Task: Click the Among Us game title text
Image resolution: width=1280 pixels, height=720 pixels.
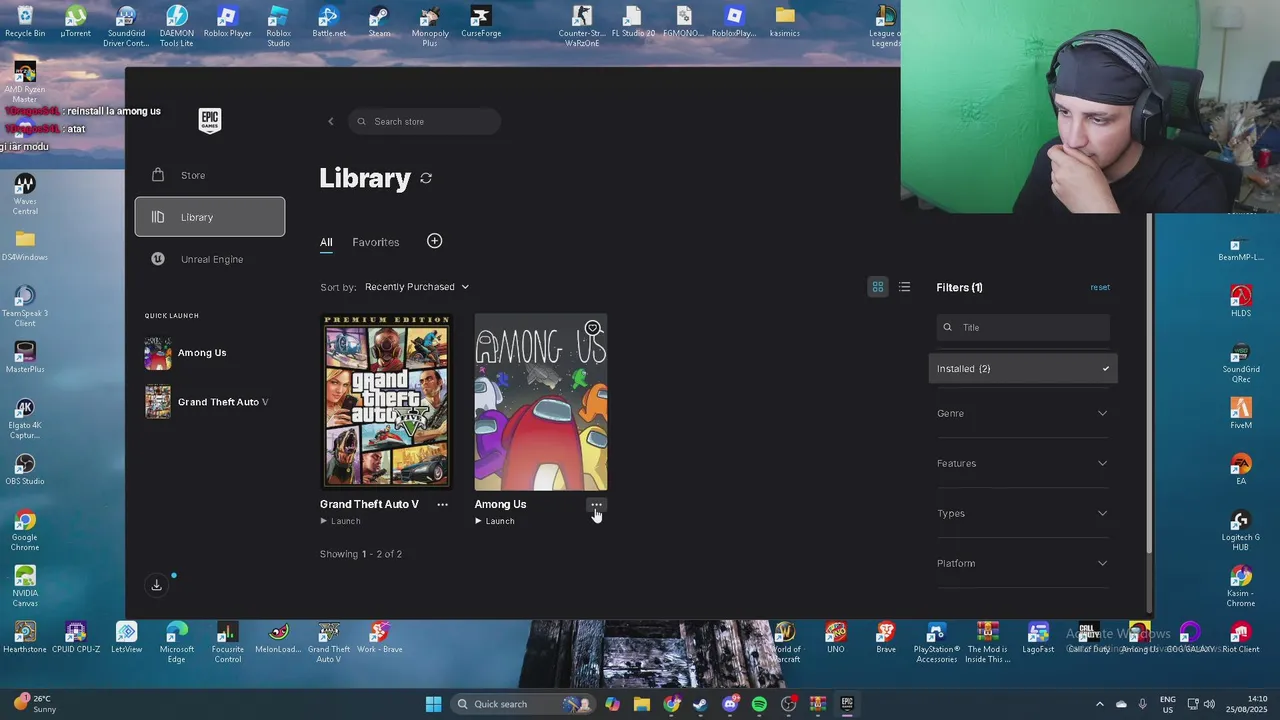Action: click(500, 504)
